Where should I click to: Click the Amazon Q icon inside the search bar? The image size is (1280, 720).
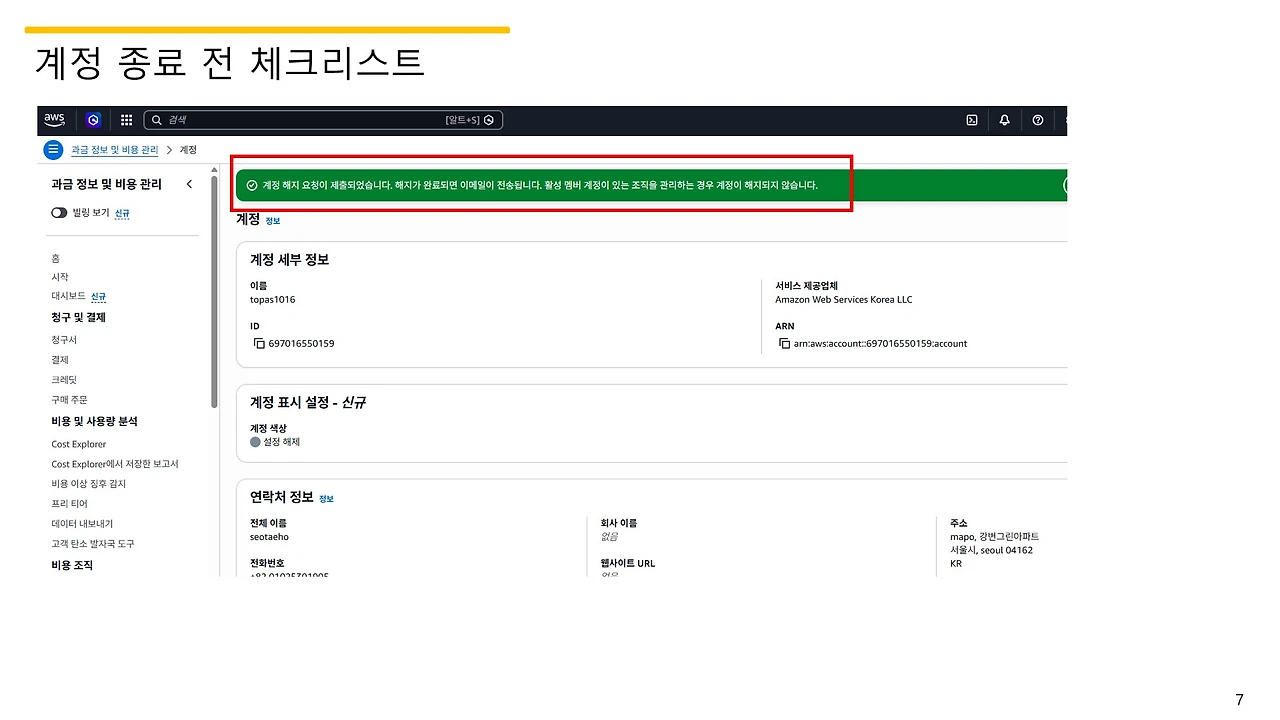click(489, 120)
